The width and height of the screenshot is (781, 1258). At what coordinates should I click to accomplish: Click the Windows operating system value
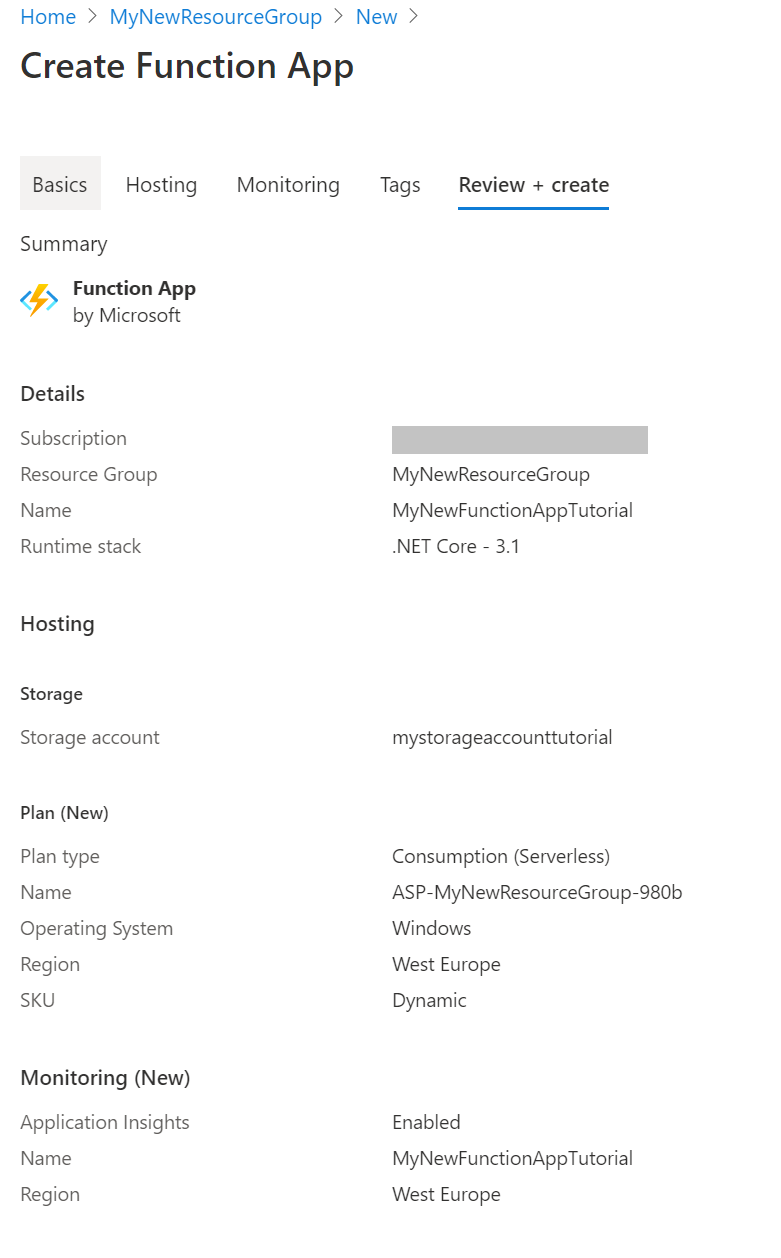click(431, 928)
